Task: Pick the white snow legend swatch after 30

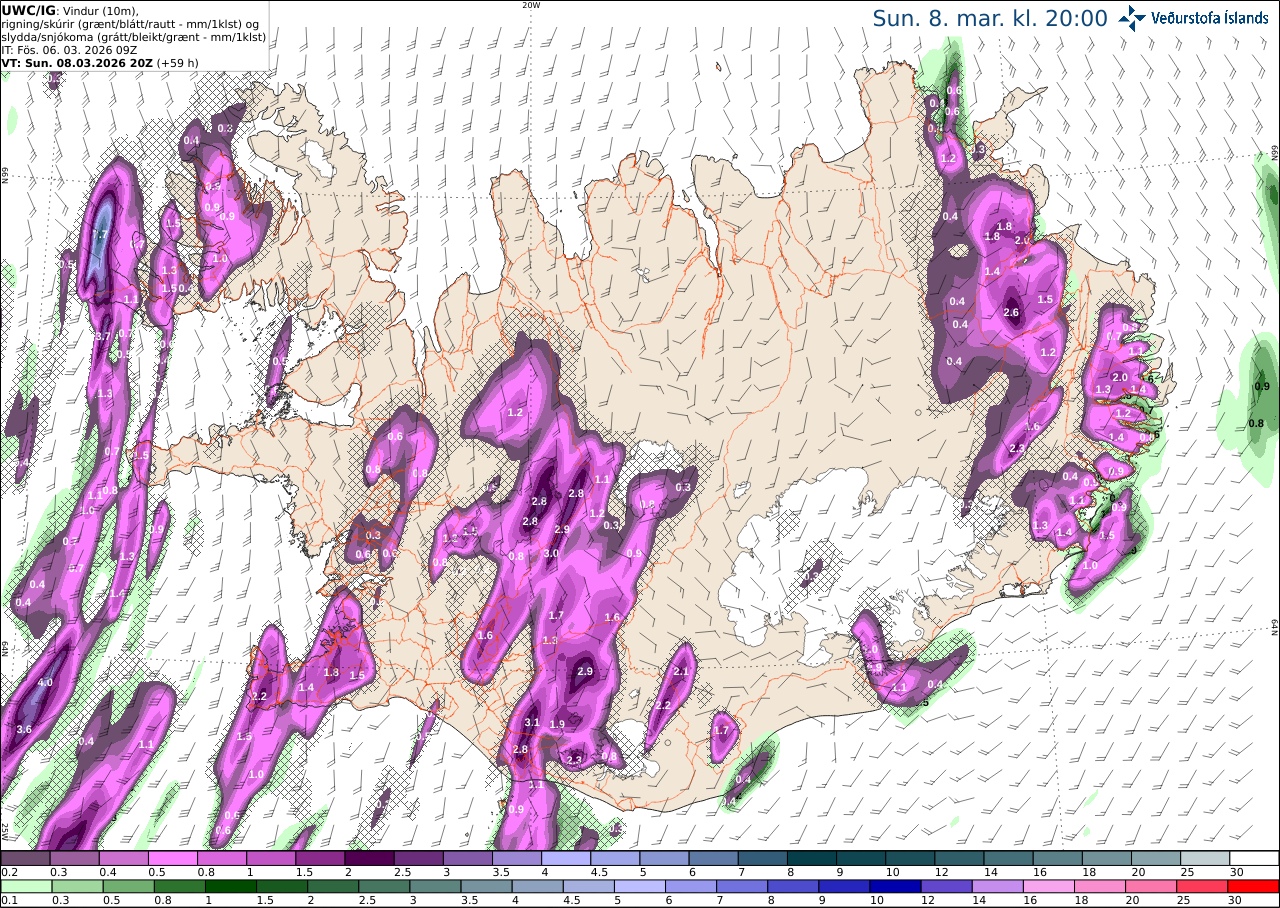Action: (x=1255, y=858)
